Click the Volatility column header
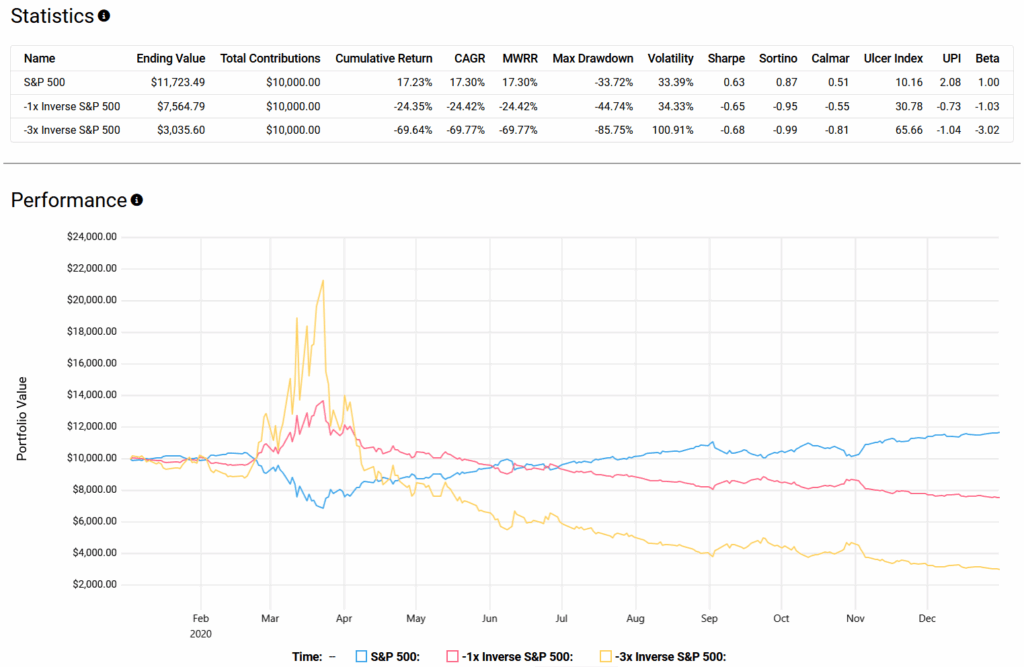The width and height of the screenshot is (1024, 667). tap(670, 58)
